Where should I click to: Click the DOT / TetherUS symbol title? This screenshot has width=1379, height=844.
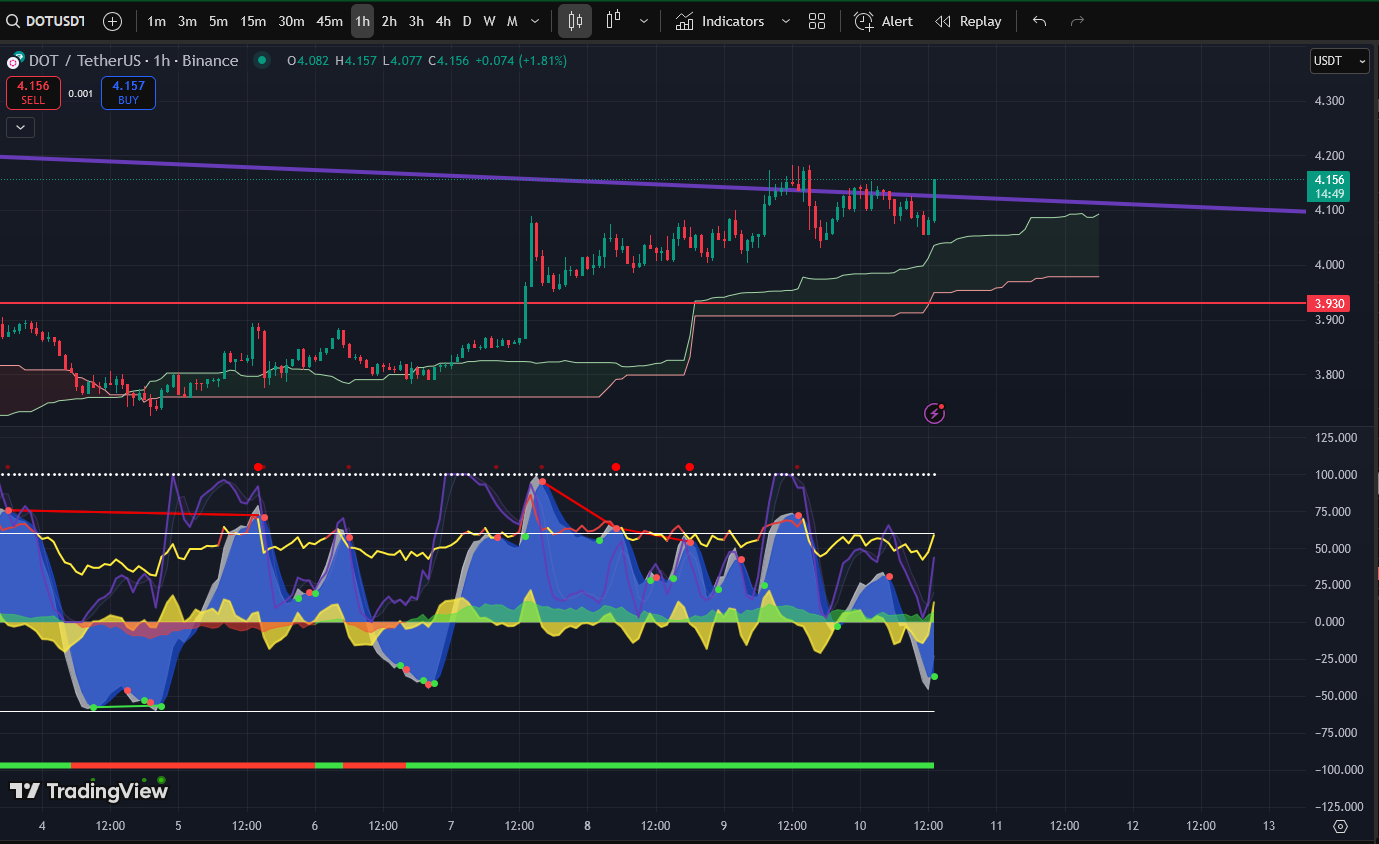(88, 61)
